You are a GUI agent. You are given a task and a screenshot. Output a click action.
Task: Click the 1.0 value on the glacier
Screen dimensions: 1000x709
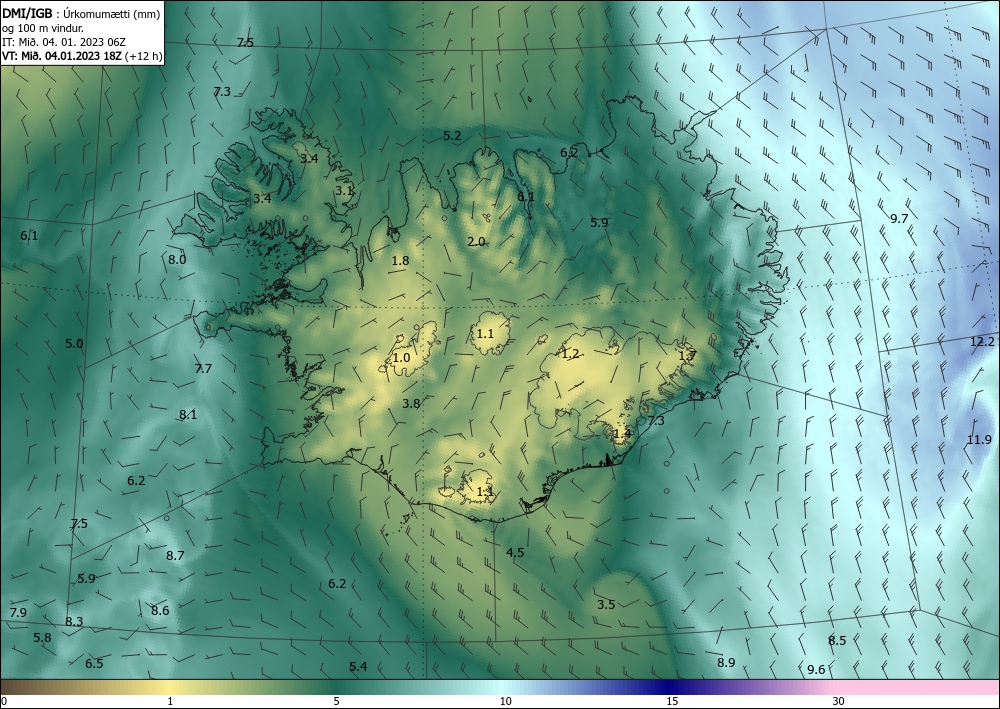point(402,358)
